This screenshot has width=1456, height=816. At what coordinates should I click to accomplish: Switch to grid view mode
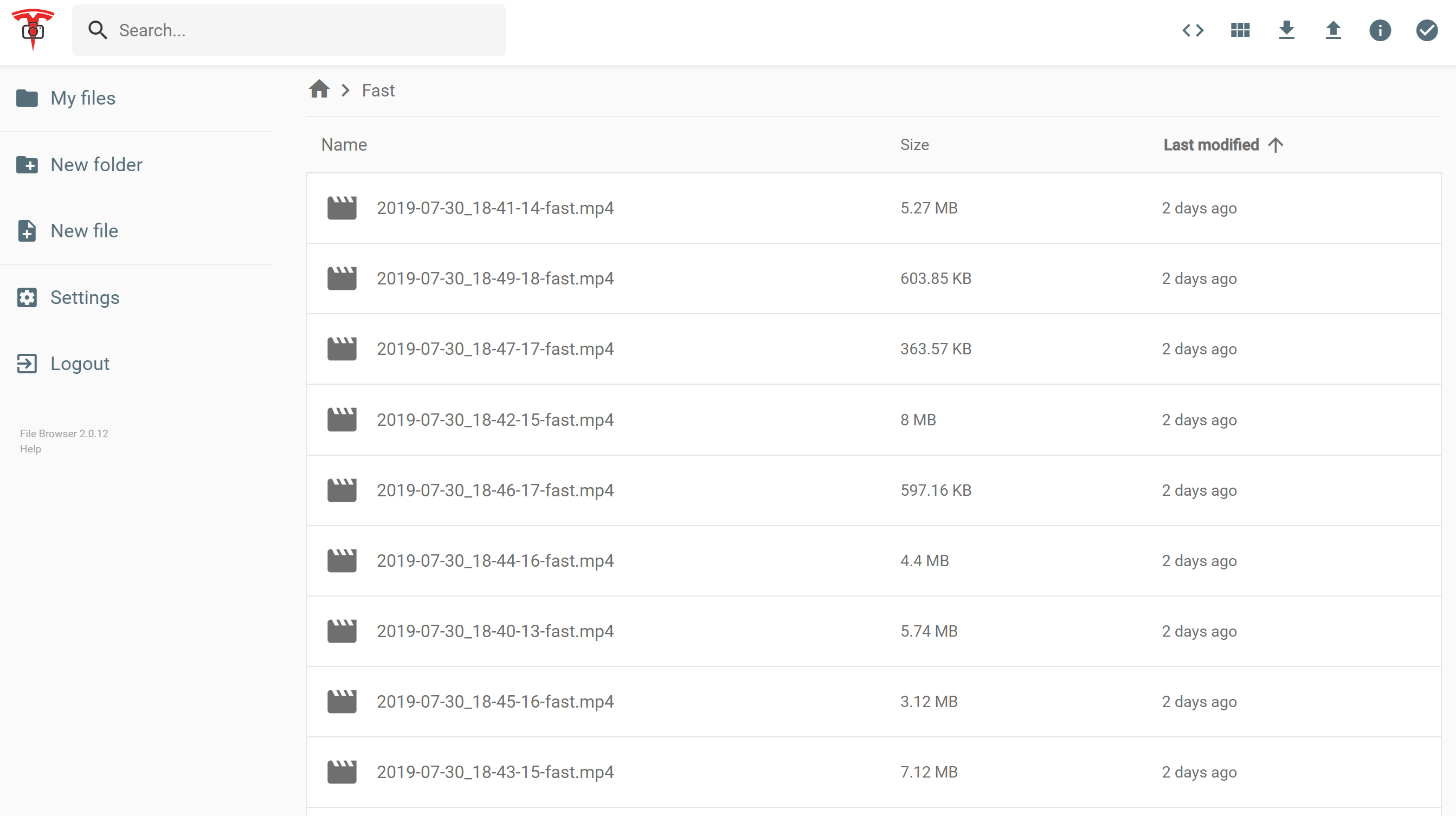[1240, 30]
